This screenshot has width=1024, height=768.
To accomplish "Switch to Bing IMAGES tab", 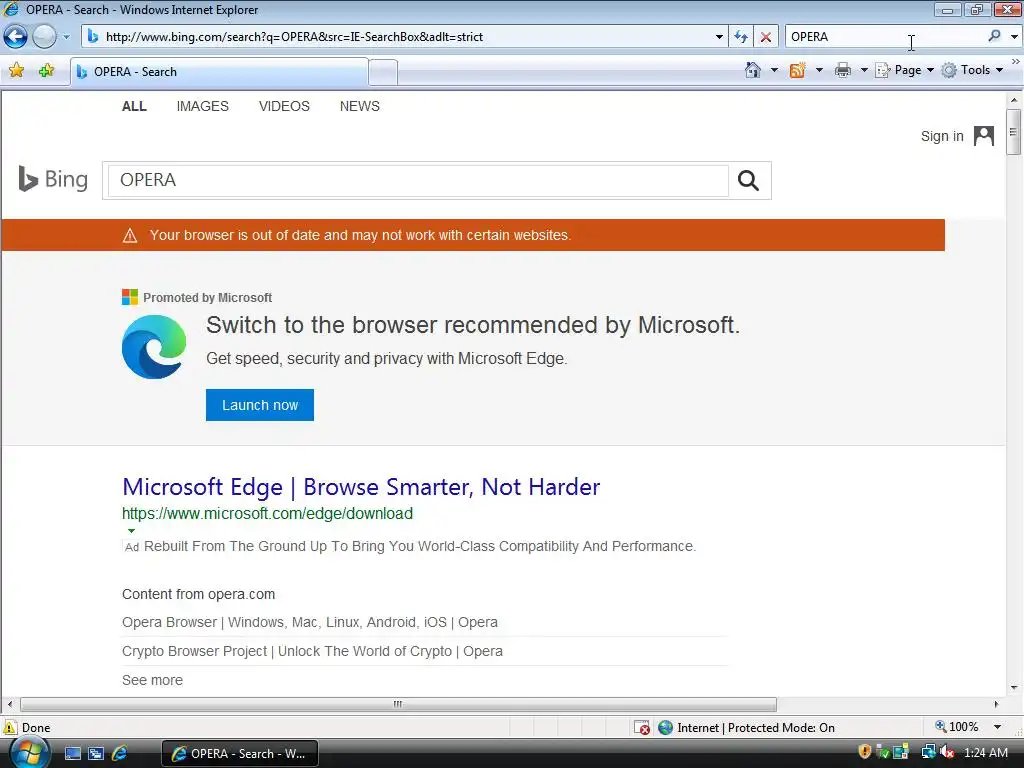I will pos(202,106).
